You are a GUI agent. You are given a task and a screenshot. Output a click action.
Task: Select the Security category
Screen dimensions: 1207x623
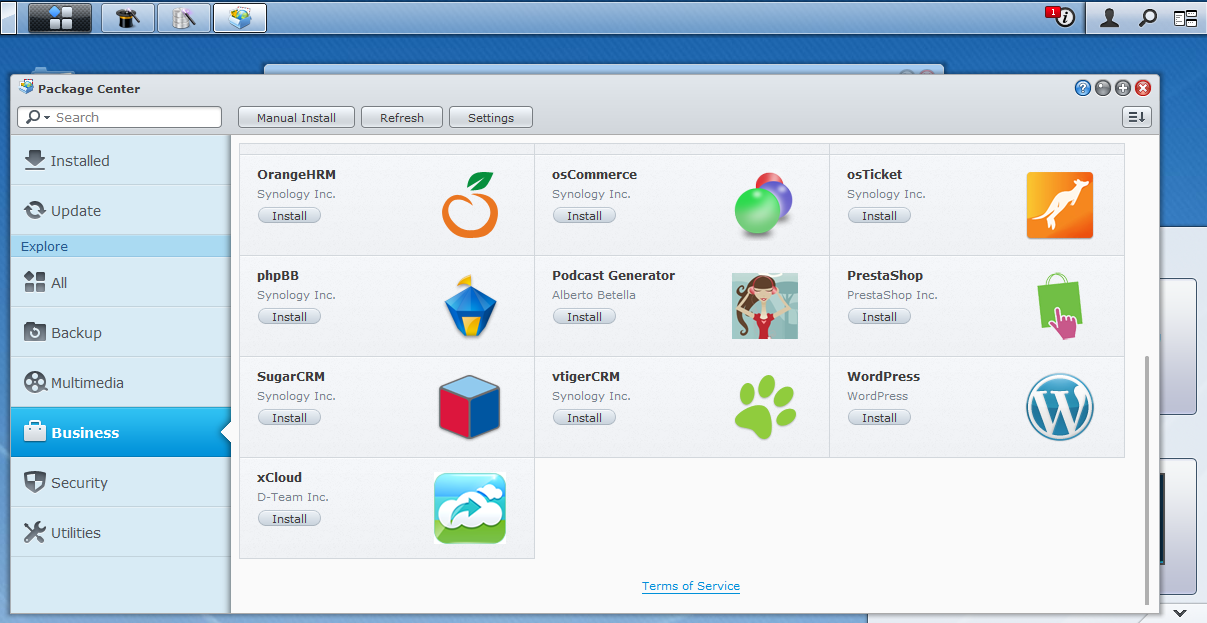tap(121, 482)
